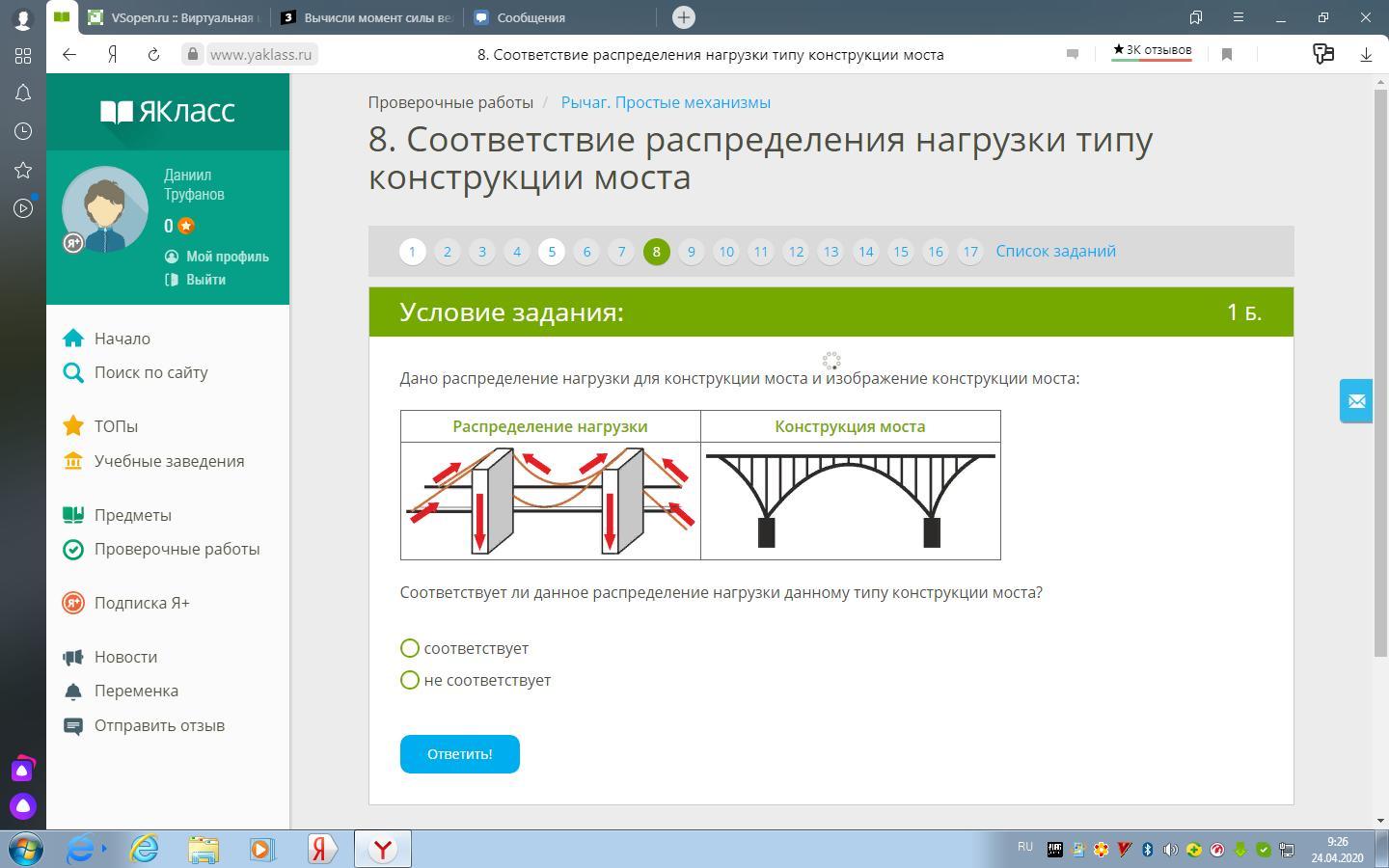1389x868 pixels.
Task: Select the 'соответствует' radio option
Action: 410,648
